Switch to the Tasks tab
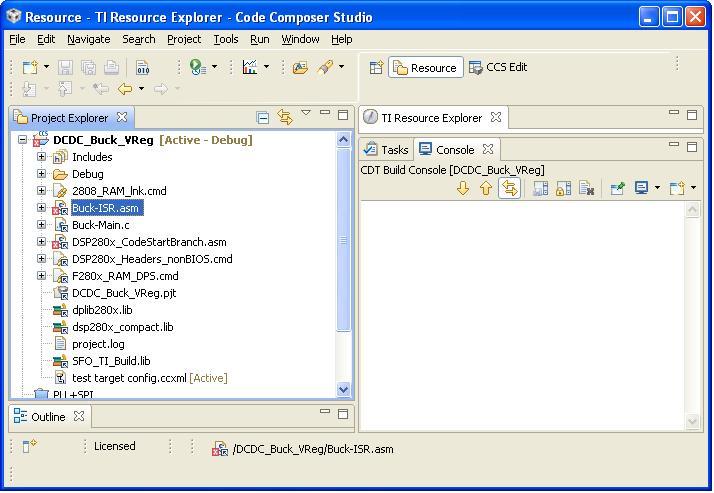This screenshot has width=714, height=493. tap(386, 150)
